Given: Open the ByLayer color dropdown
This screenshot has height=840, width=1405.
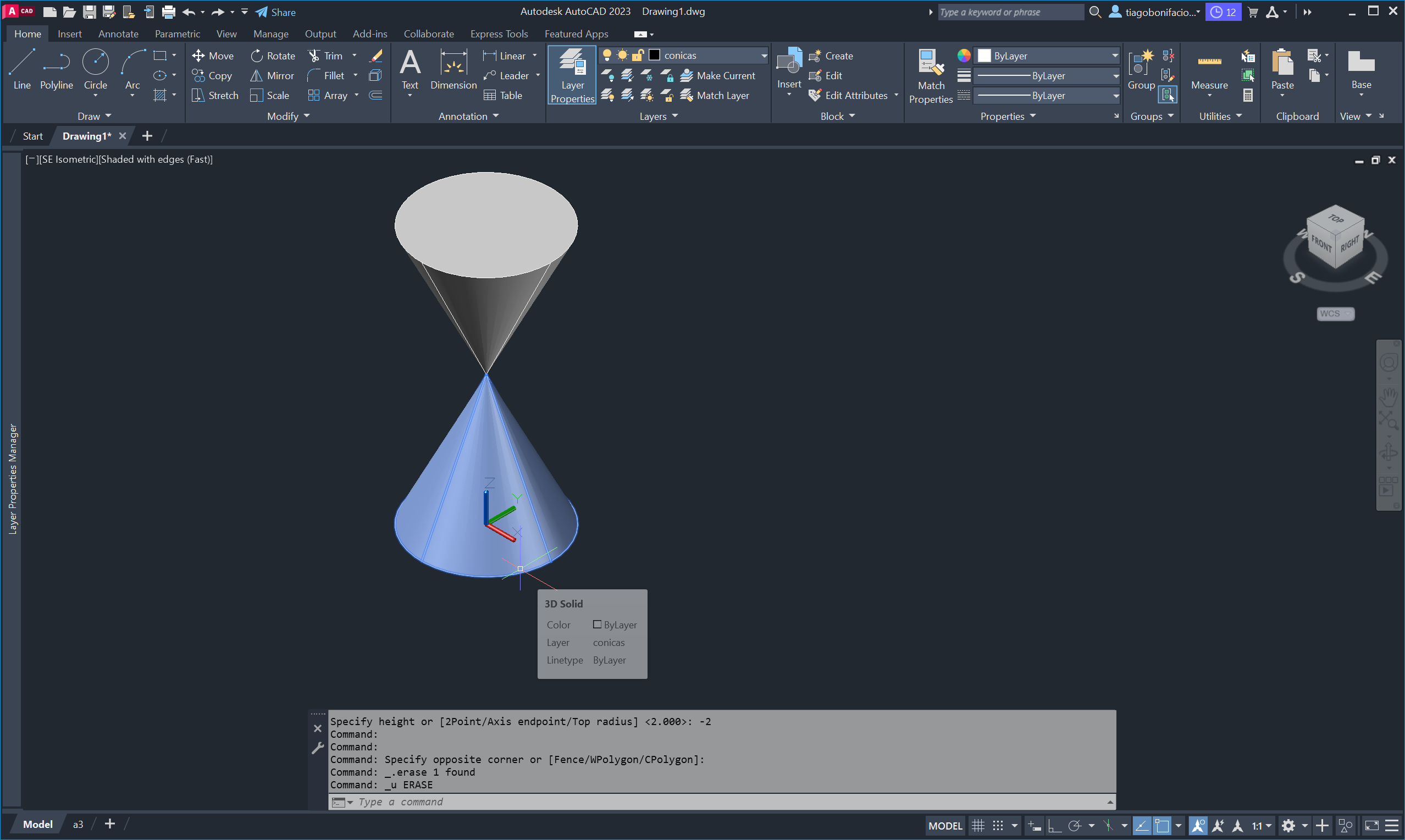Looking at the screenshot, I should 1114,56.
